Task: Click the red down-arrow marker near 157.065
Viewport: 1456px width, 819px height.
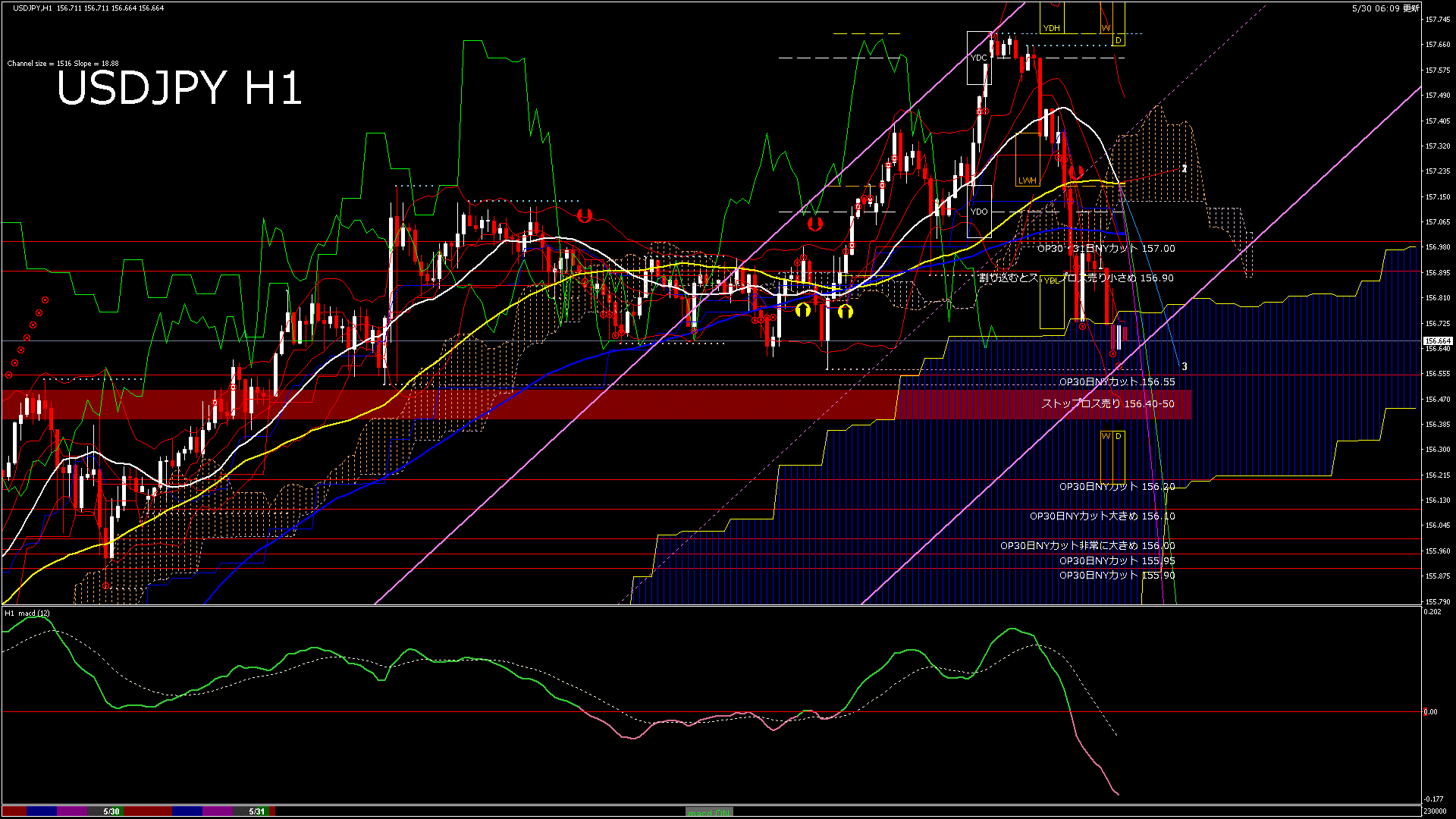Action: click(x=815, y=224)
